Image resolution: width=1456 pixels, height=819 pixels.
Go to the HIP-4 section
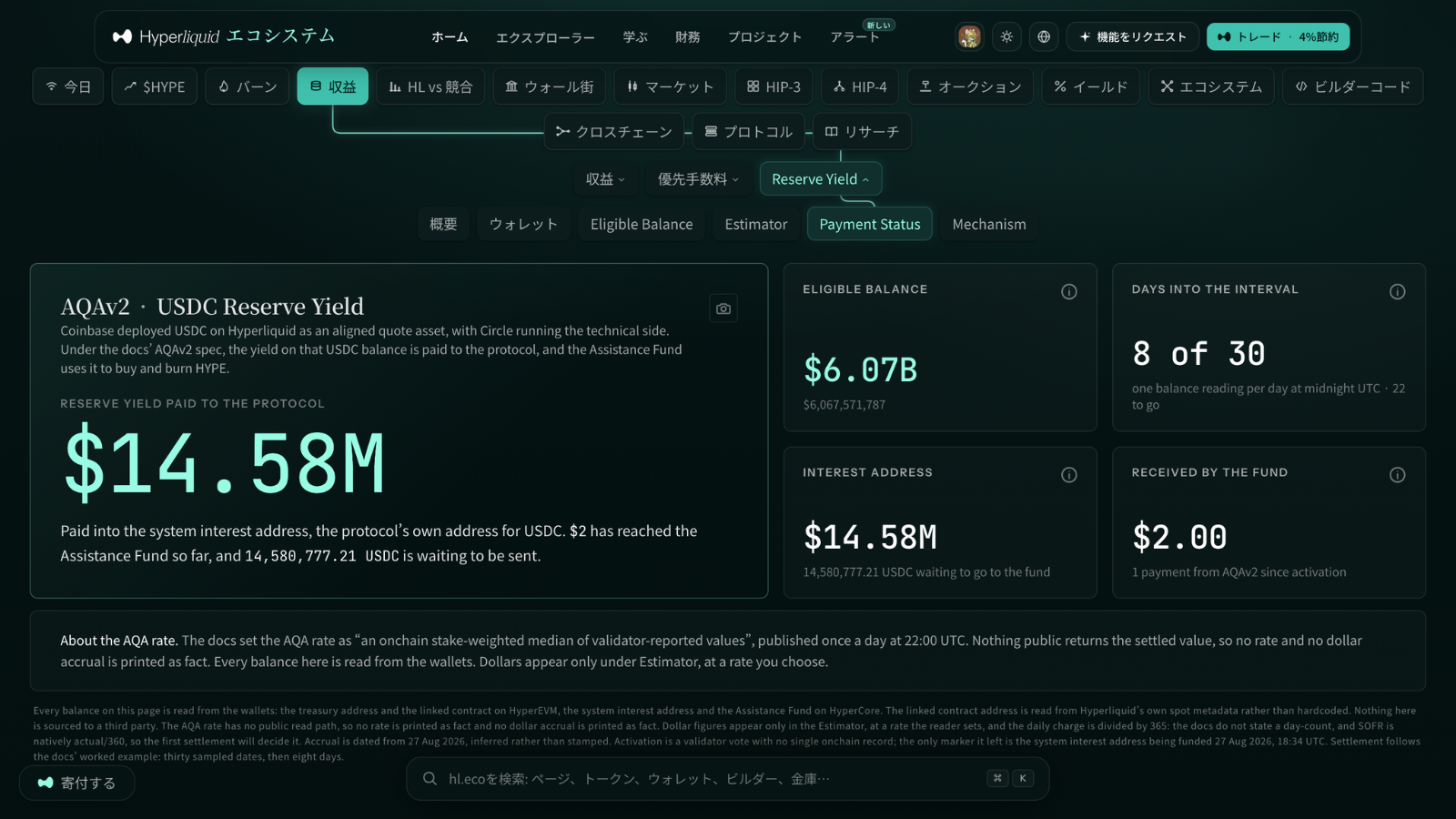click(860, 86)
